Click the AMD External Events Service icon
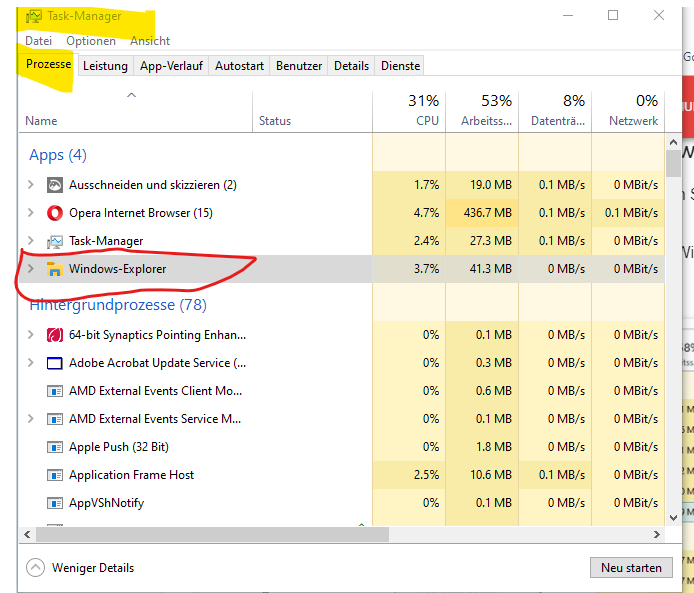Screen dimensions: 694x593 pyautogui.click(x=54, y=419)
